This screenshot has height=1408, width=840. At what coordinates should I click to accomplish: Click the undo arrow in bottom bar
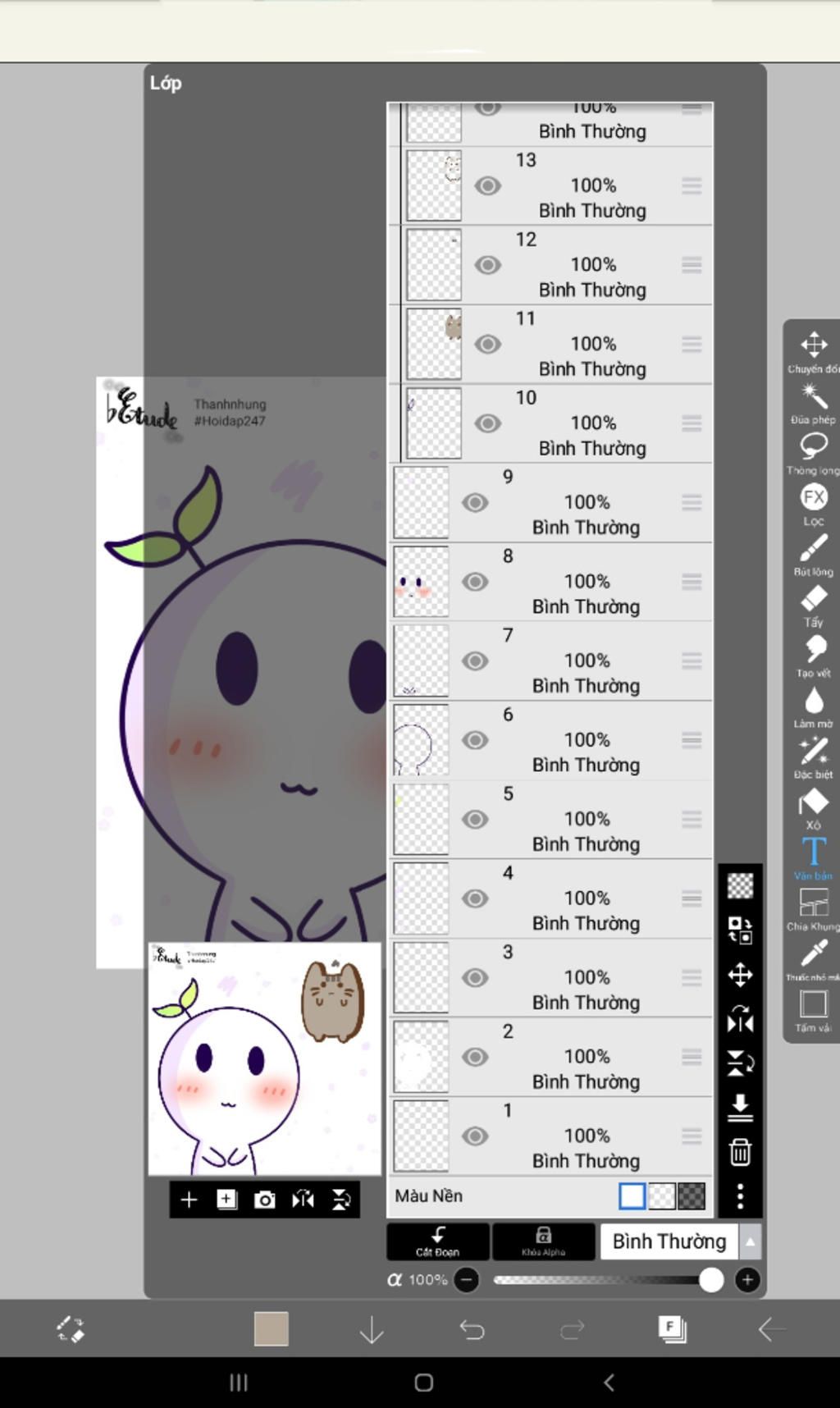coord(472,1329)
